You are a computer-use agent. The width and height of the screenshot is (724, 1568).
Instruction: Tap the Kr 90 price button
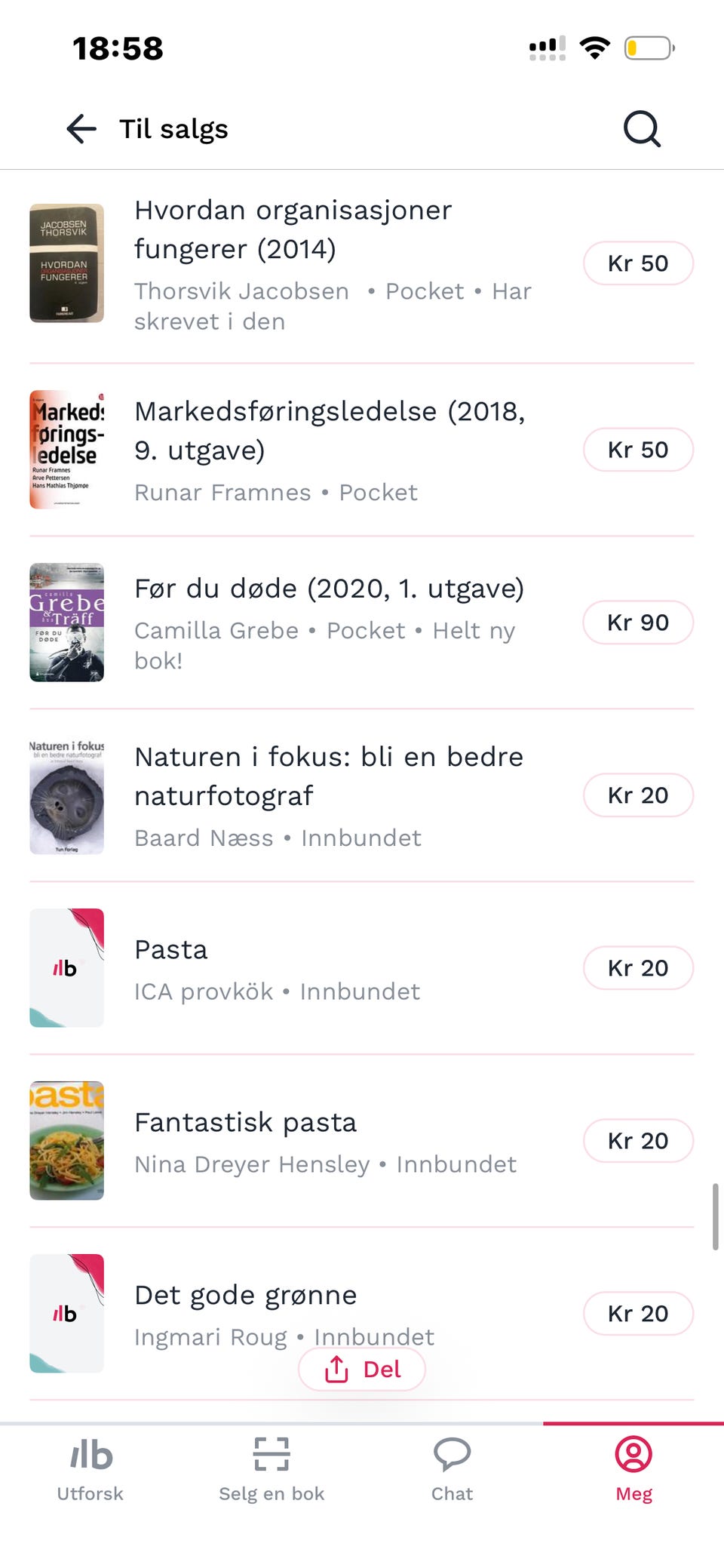[638, 623]
